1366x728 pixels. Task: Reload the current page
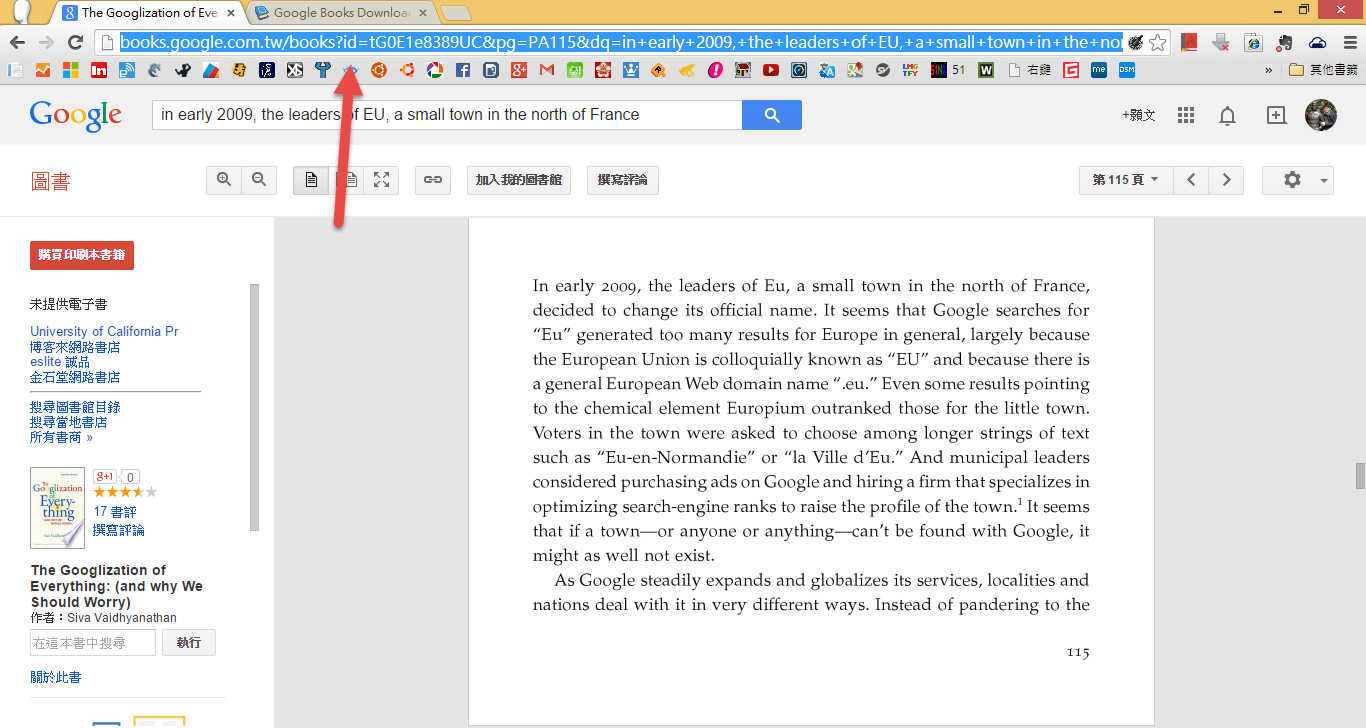pos(75,42)
